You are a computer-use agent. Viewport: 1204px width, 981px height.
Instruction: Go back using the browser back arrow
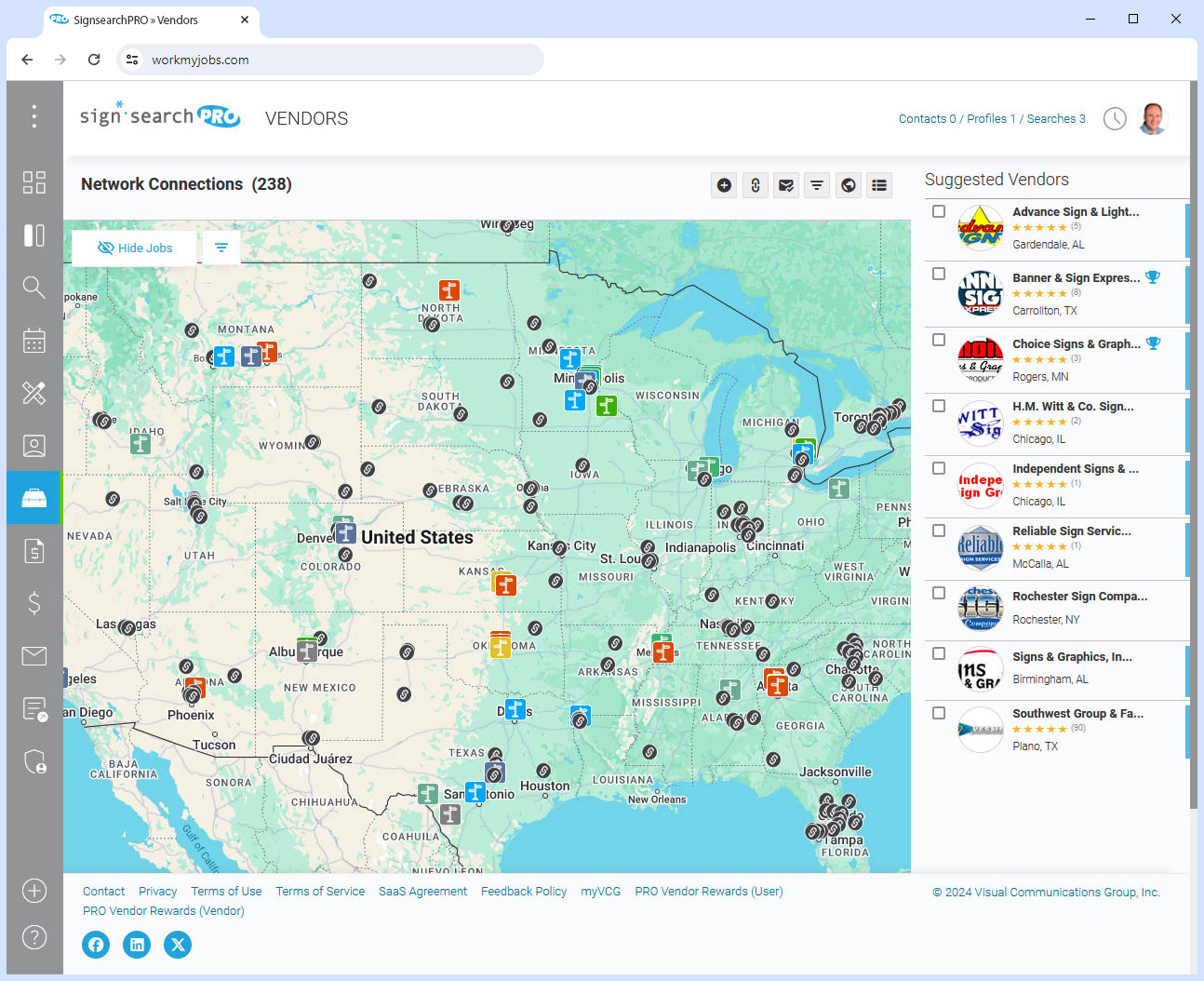pyautogui.click(x=27, y=60)
